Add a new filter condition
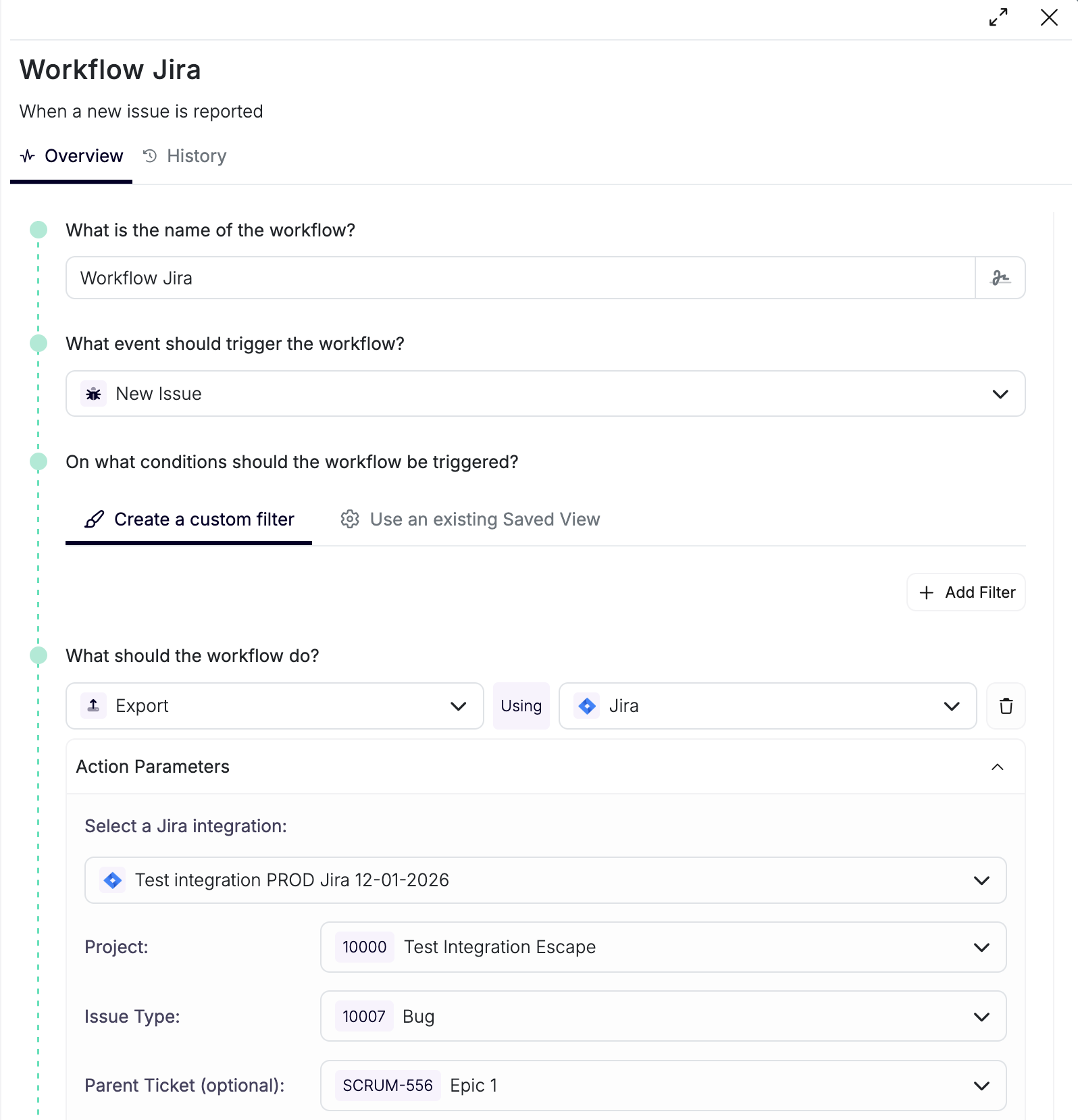The width and height of the screenshot is (1078, 1120). pyautogui.click(x=966, y=592)
